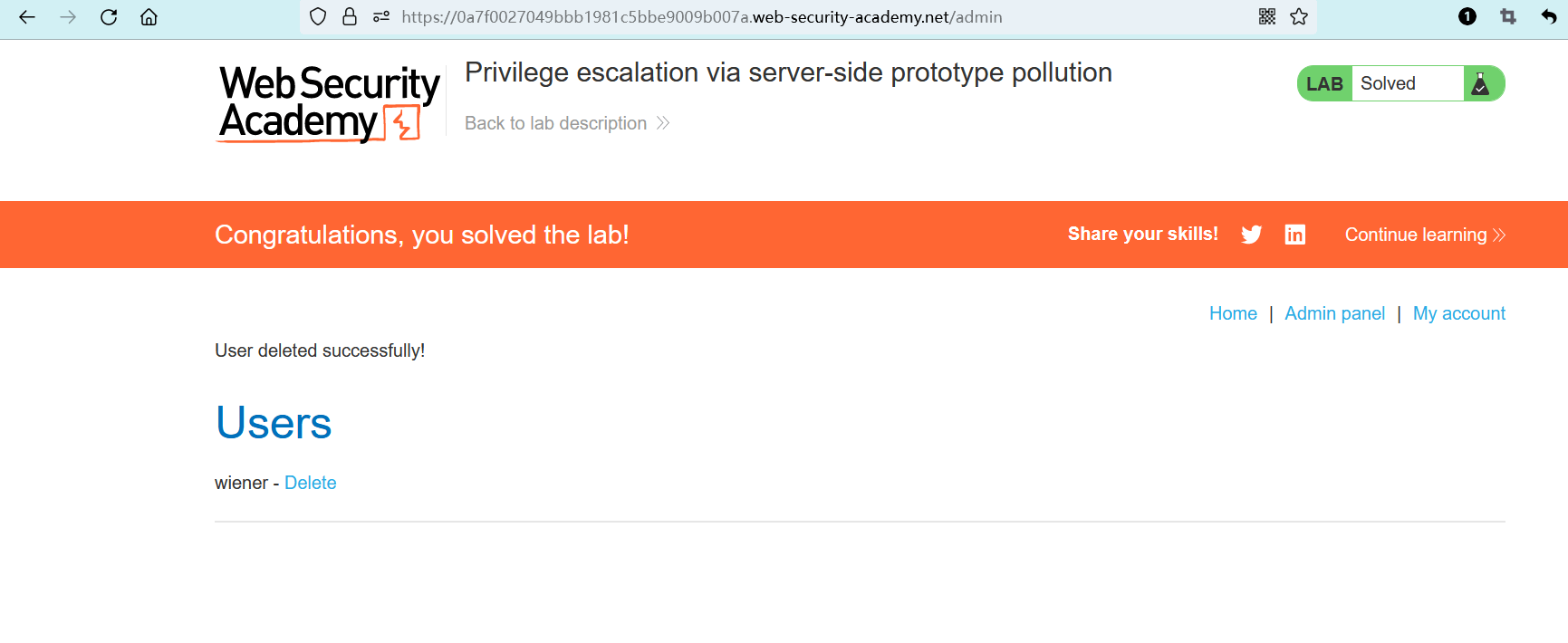Image resolution: width=1568 pixels, height=643 pixels.
Task: Navigate to the Home menu link
Action: pos(1233,313)
